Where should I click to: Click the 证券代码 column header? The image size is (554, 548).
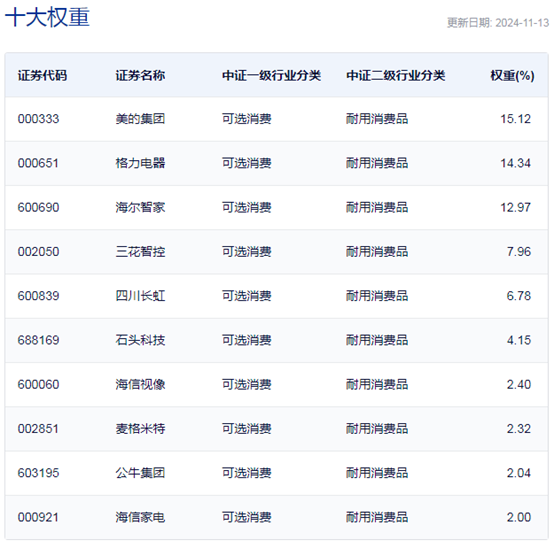42,75
